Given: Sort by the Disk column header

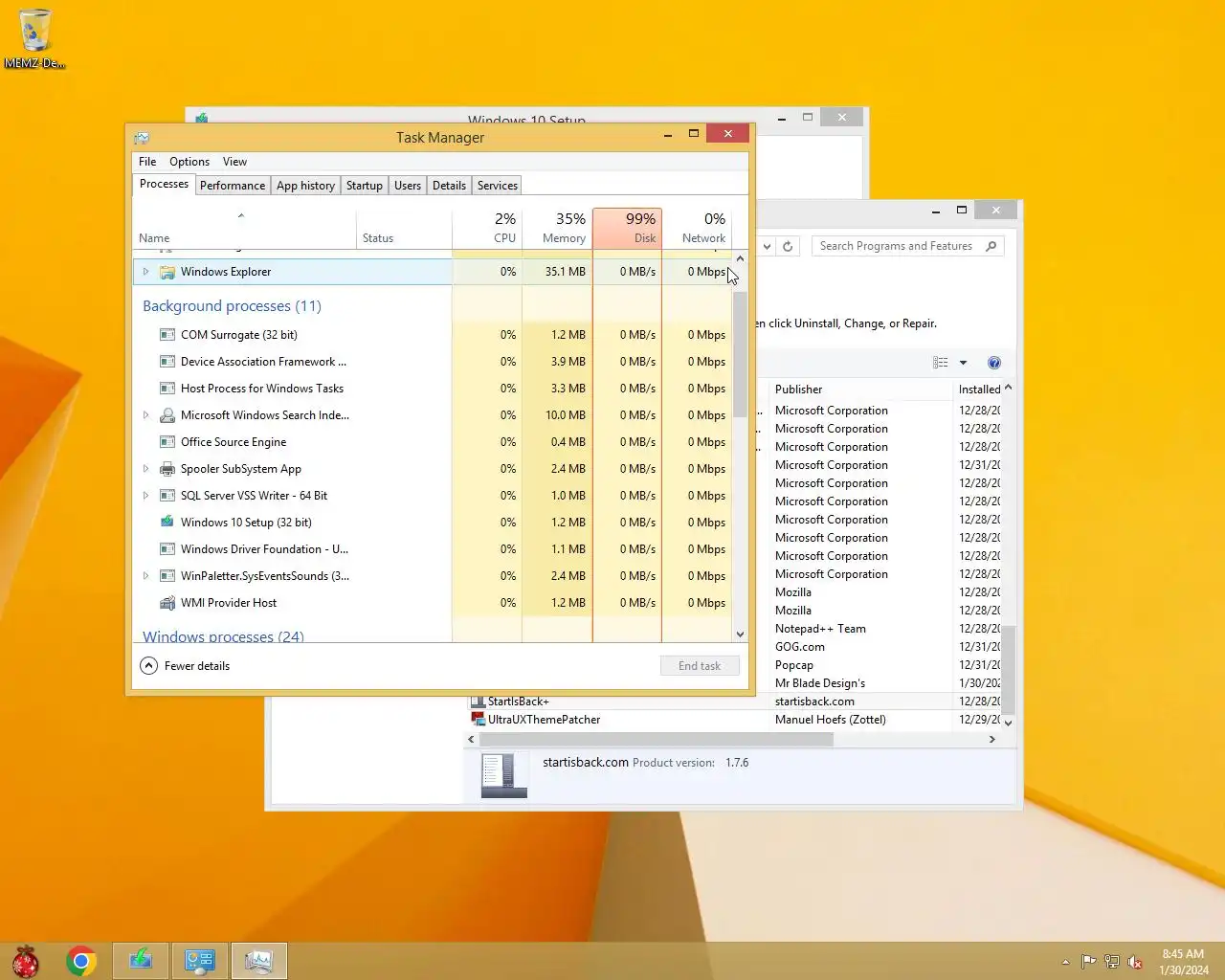Looking at the screenshot, I should (627, 228).
